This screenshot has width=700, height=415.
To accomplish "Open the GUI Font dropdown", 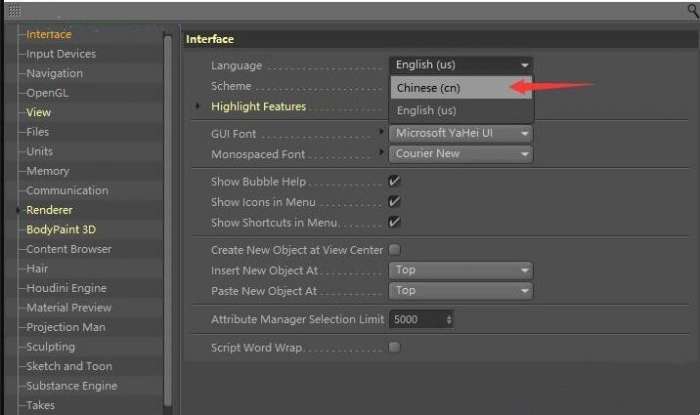I will click(461, 133).
